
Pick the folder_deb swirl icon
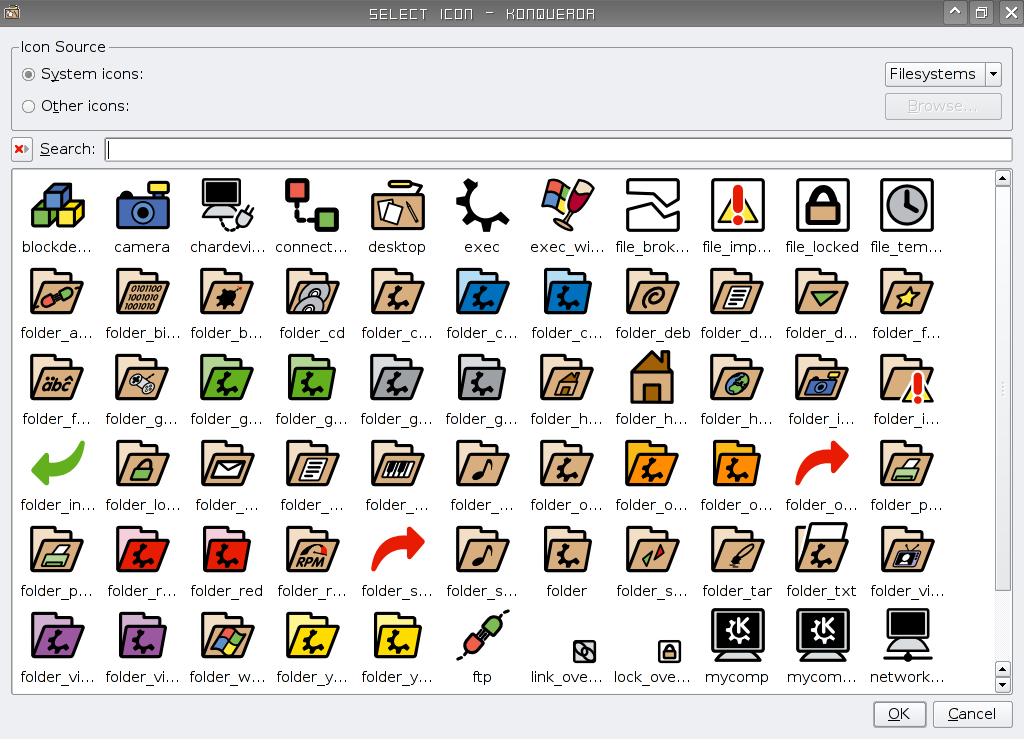[652, 292]
